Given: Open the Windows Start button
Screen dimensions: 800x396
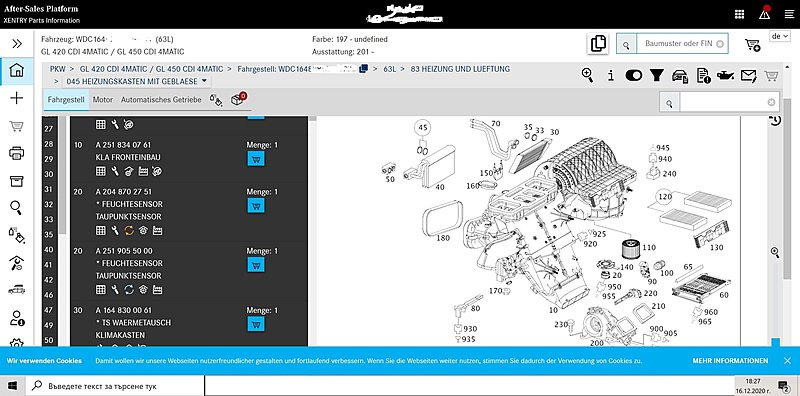Looking at the screenshot, I should [12, 385].
